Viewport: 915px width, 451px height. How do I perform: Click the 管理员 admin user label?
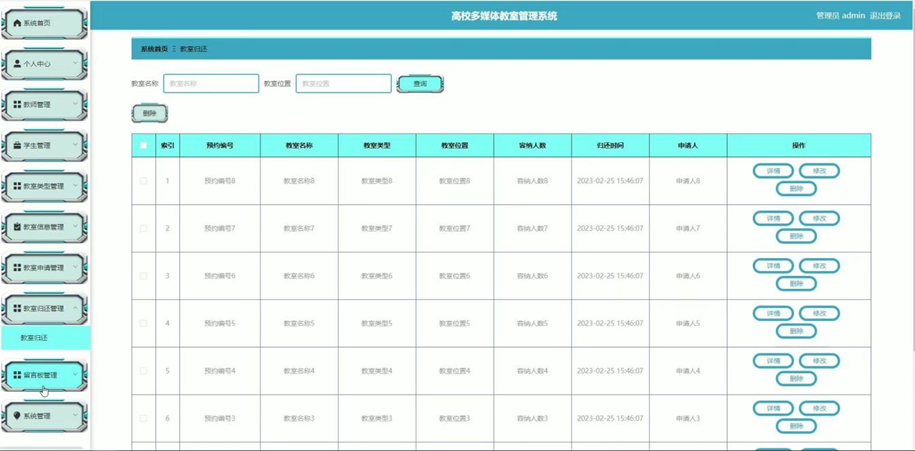[840, 16]
